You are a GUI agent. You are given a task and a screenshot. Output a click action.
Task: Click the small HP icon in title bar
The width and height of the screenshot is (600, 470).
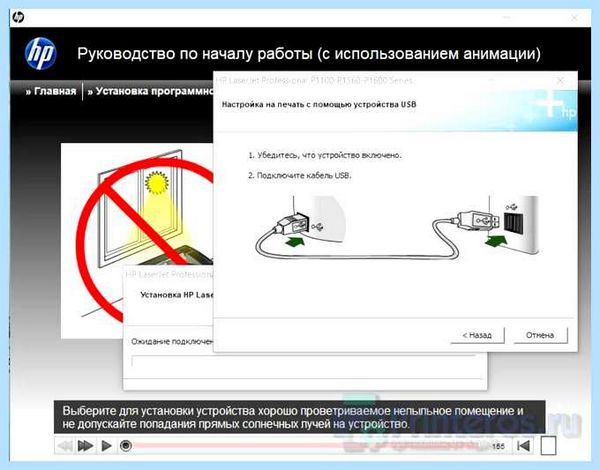tap(18, 18)
